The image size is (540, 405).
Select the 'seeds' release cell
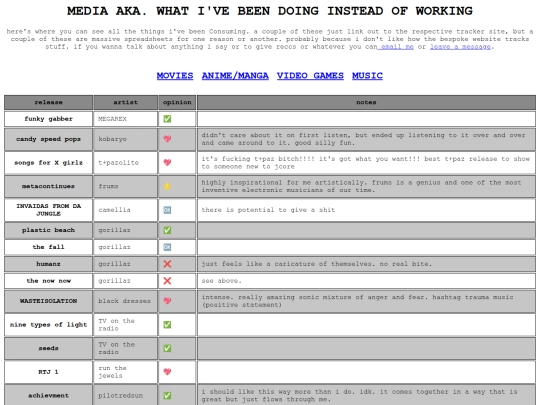pyautogui.click(x=49, y=348)
